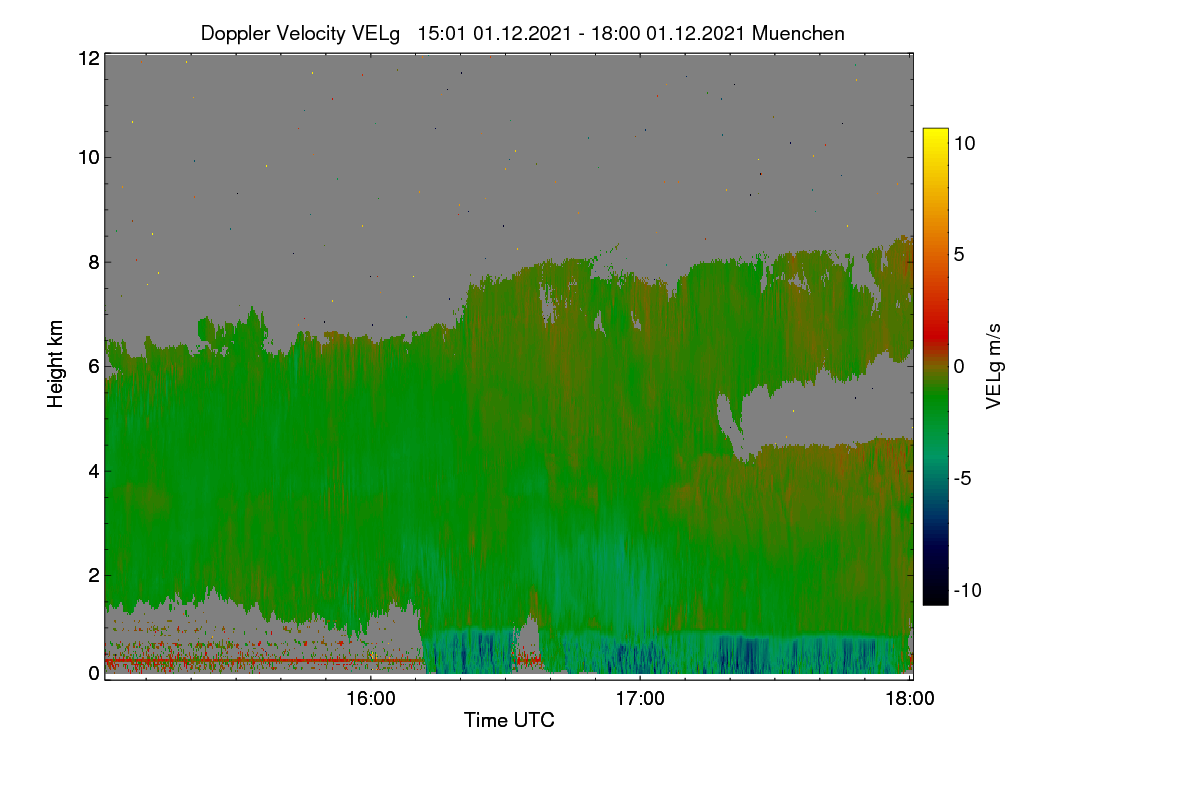Click the red horizontal line near ground level
Image resolution: width=1200 pixels, height=800 pixels.
(x=265, y=660)
